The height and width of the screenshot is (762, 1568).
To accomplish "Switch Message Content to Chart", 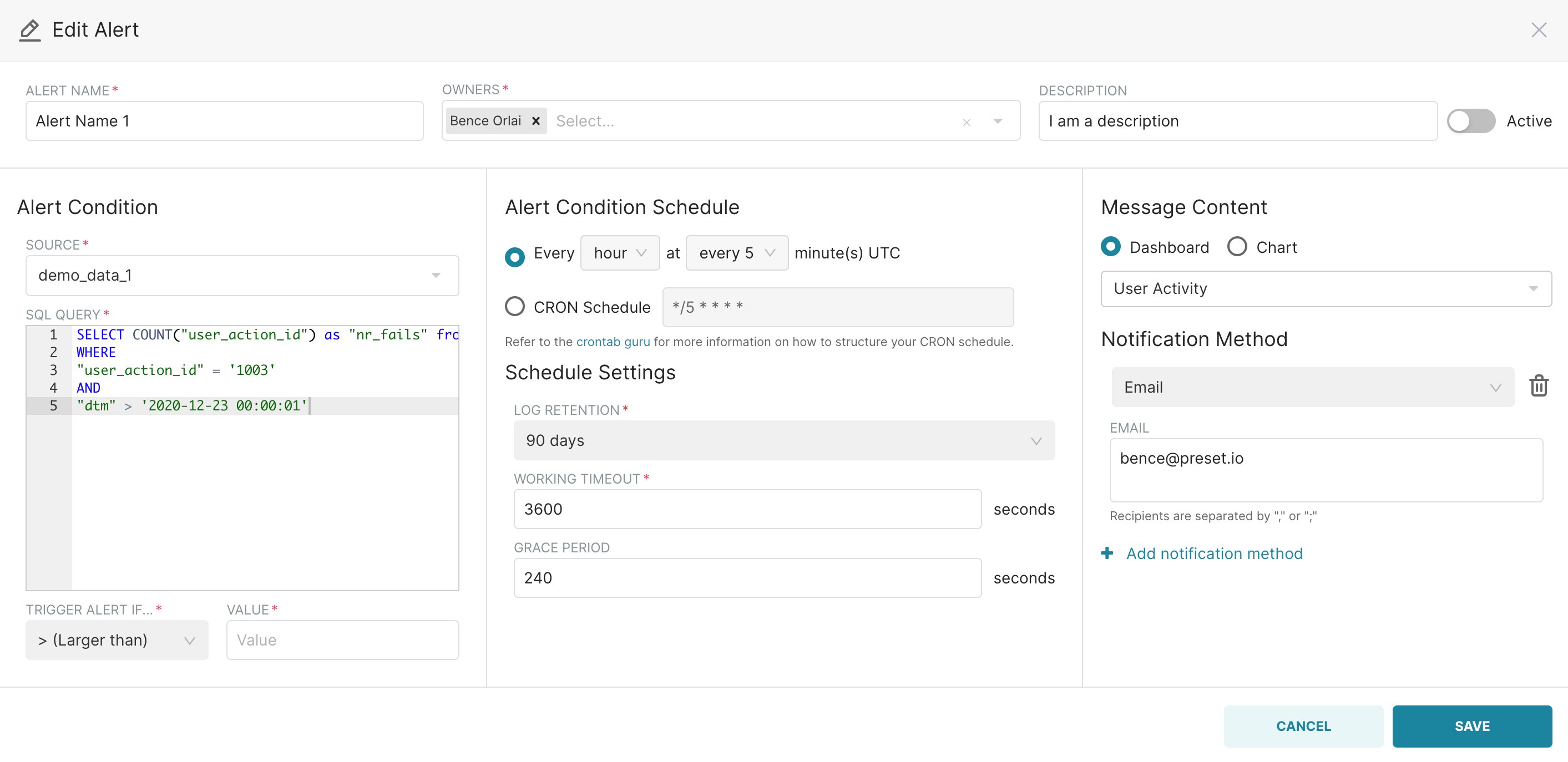I will 1237,246.
